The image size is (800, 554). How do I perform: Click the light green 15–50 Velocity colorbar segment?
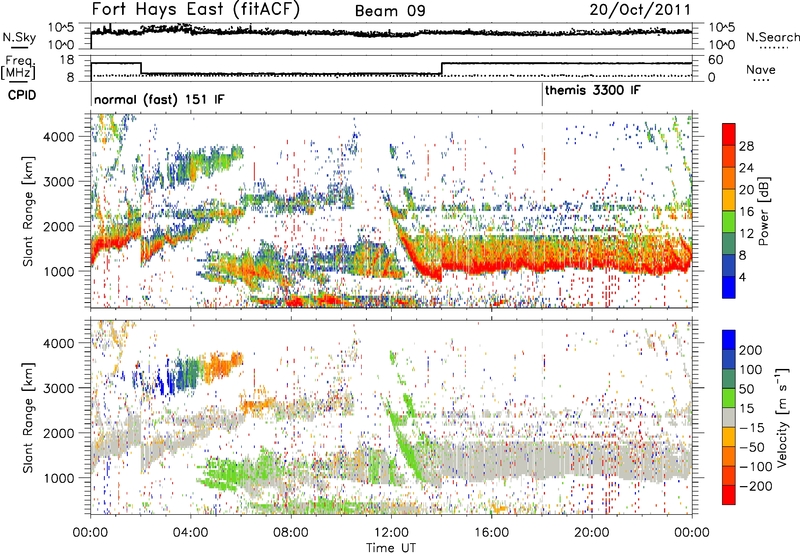pos(729,398)
